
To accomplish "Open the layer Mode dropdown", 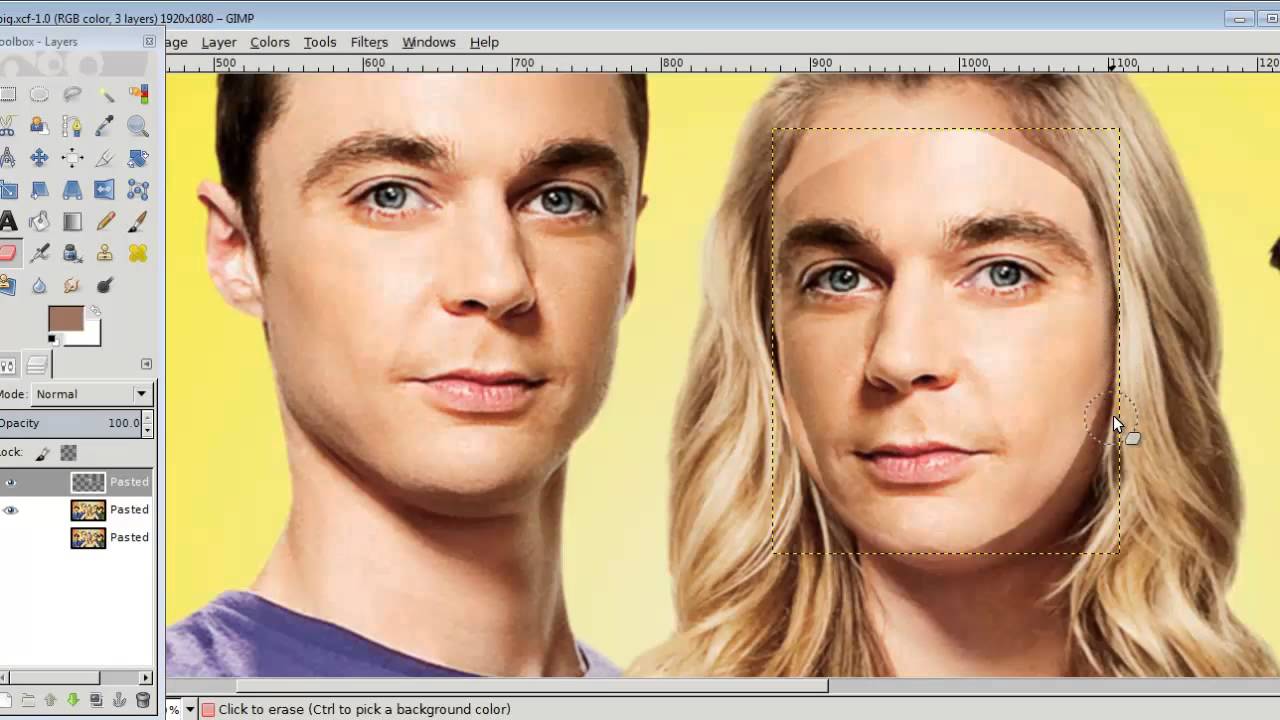I will pyautogui.click(x=90, y=394).
